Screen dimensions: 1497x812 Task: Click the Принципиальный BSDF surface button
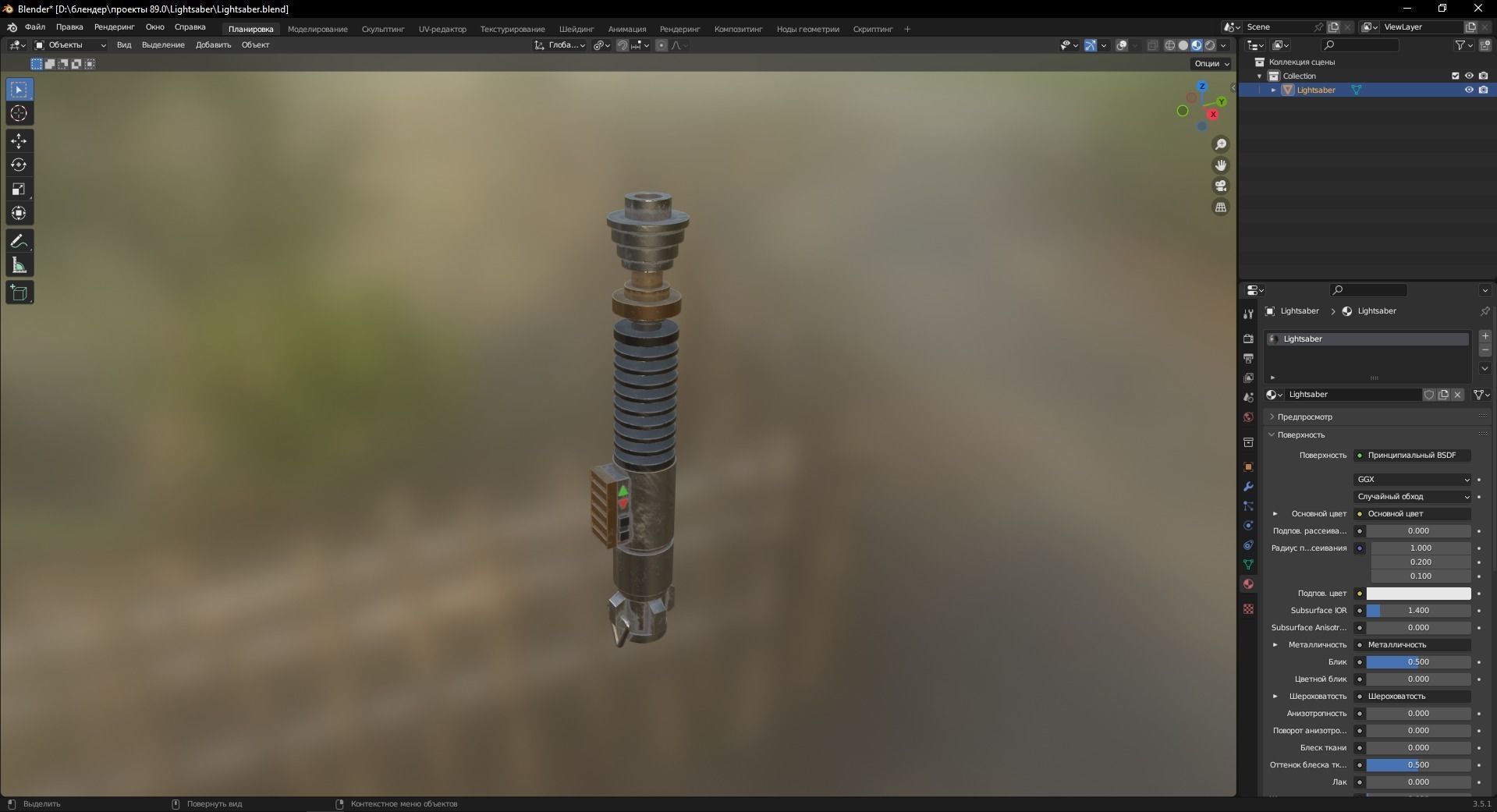pyautogui.click(x=1413, y=456)
